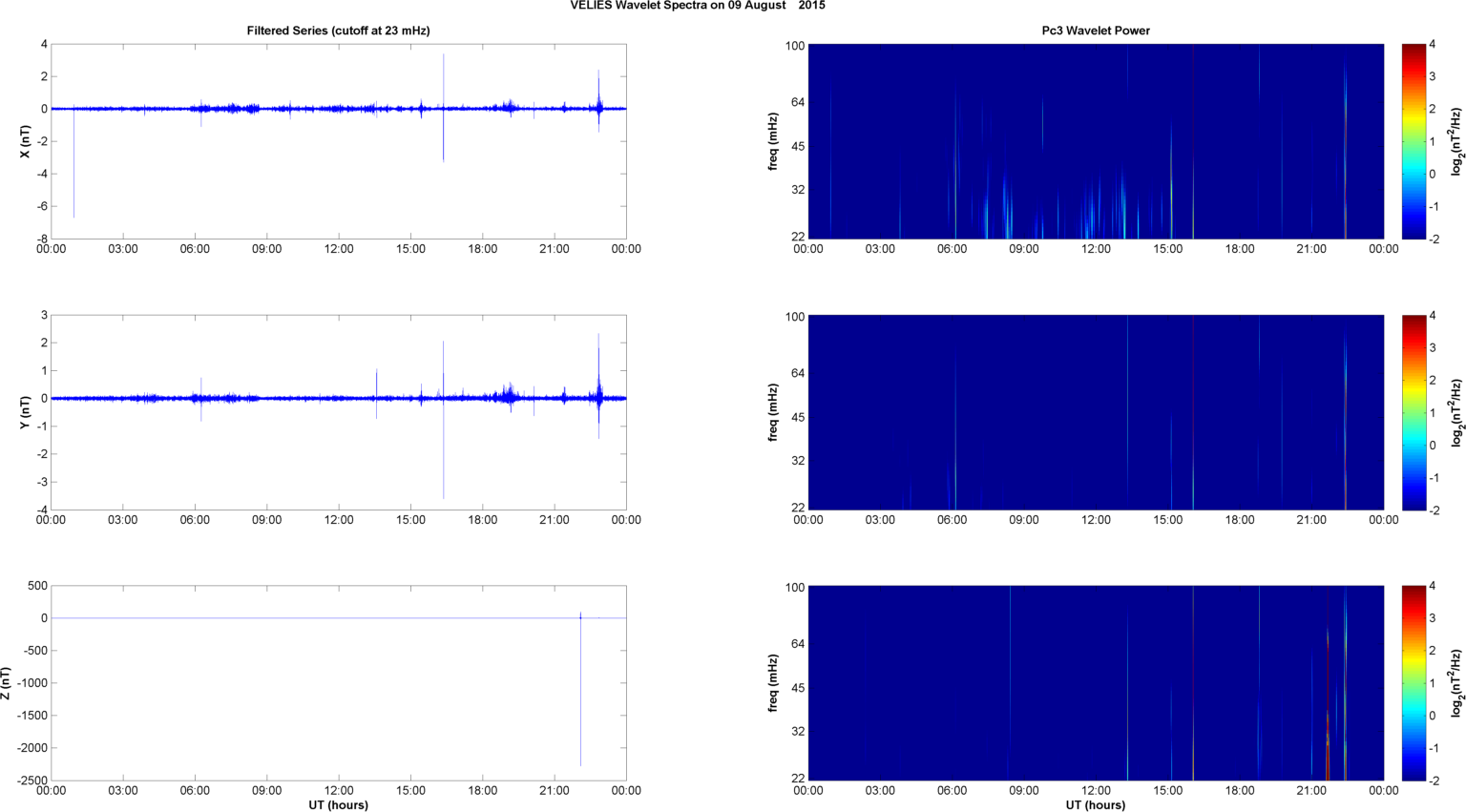Click the '-1000' tick on the Z (nT) axis
Screen dimensions: 1466x812
point(32,683)
